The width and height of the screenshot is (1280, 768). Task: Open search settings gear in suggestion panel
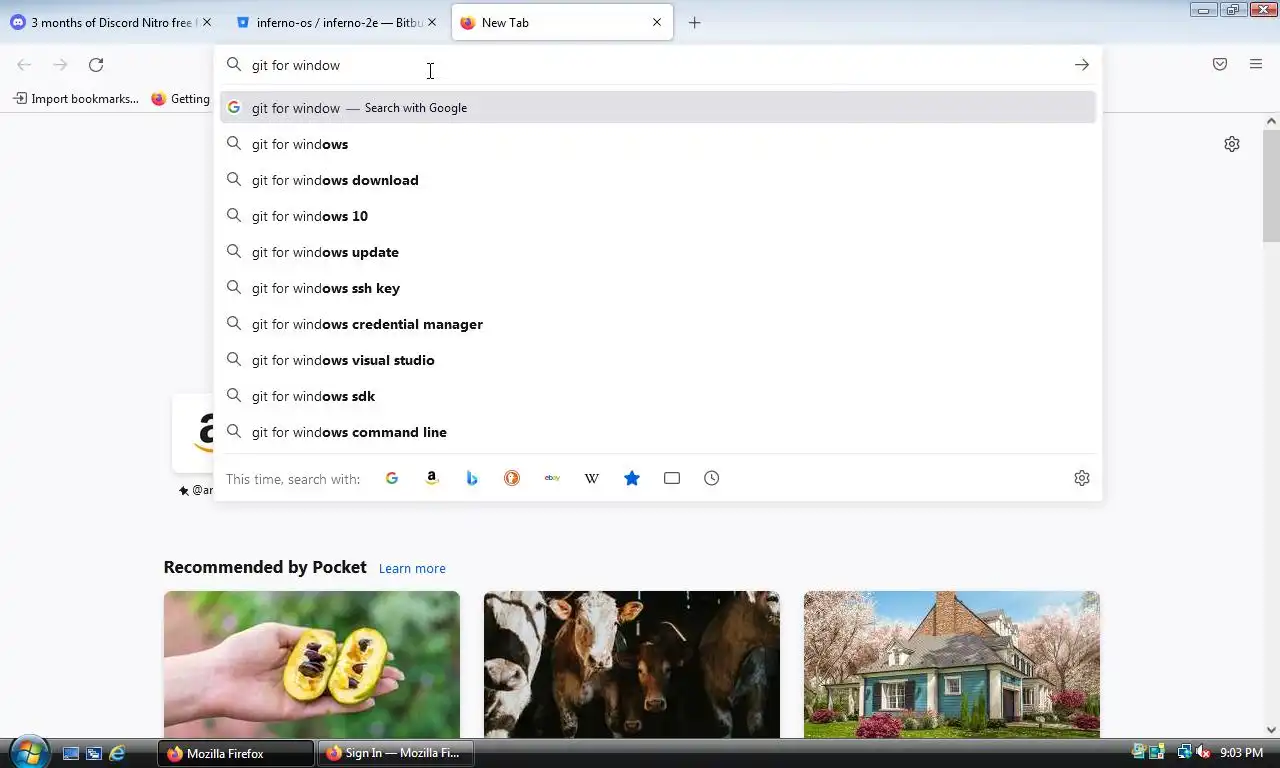click(1082, 478)
